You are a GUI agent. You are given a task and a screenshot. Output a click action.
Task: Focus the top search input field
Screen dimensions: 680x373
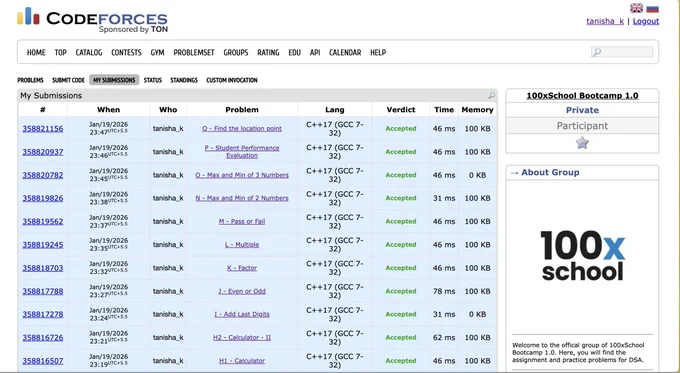622,52
